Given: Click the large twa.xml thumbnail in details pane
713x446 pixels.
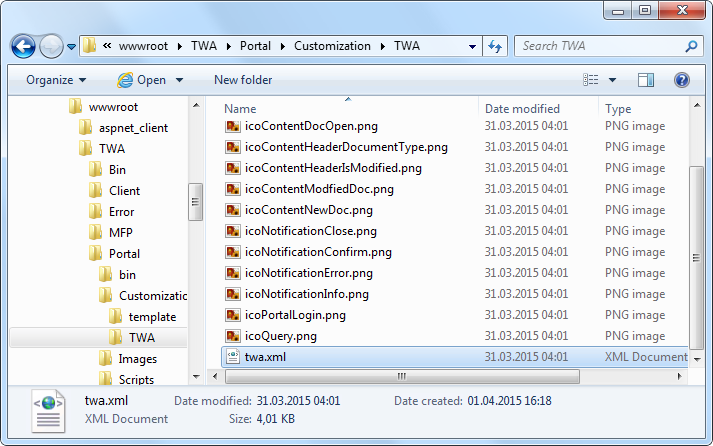Looking at the screenshot, I should tap(48, 411).
